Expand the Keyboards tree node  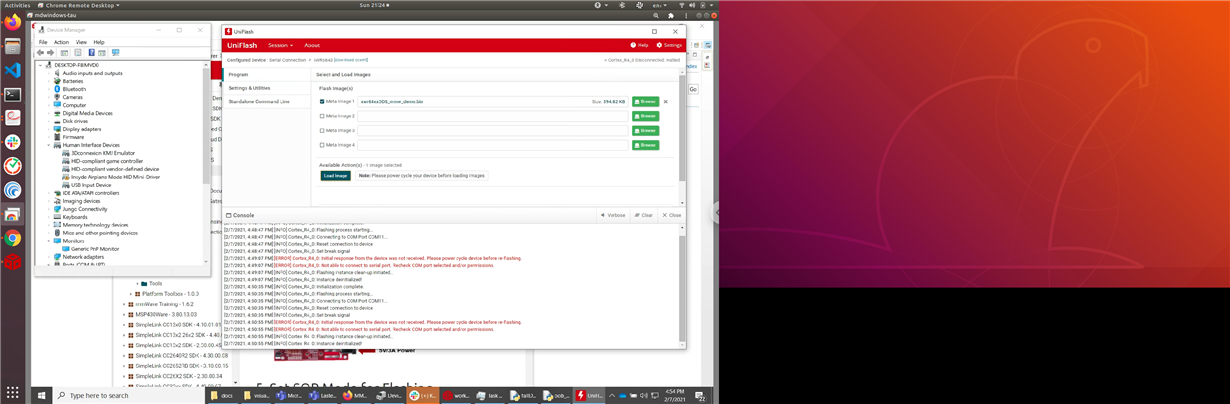coord(49,217)
